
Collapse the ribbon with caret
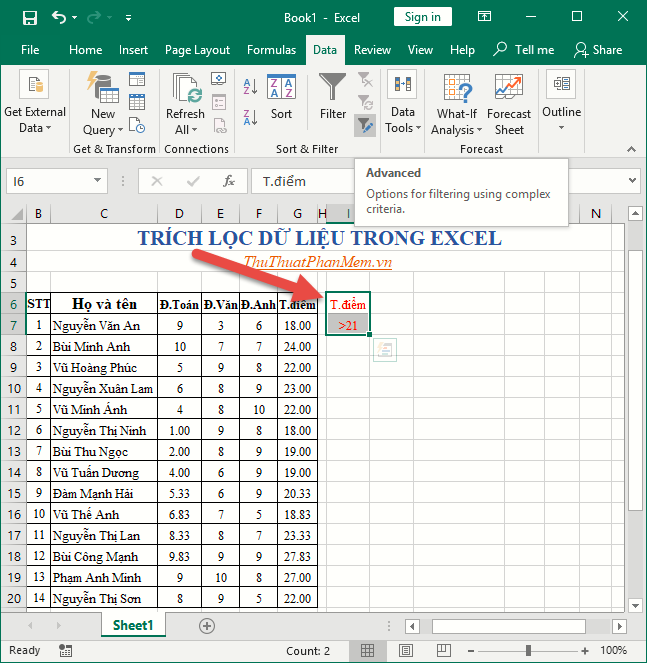click(x=631, y=149)
